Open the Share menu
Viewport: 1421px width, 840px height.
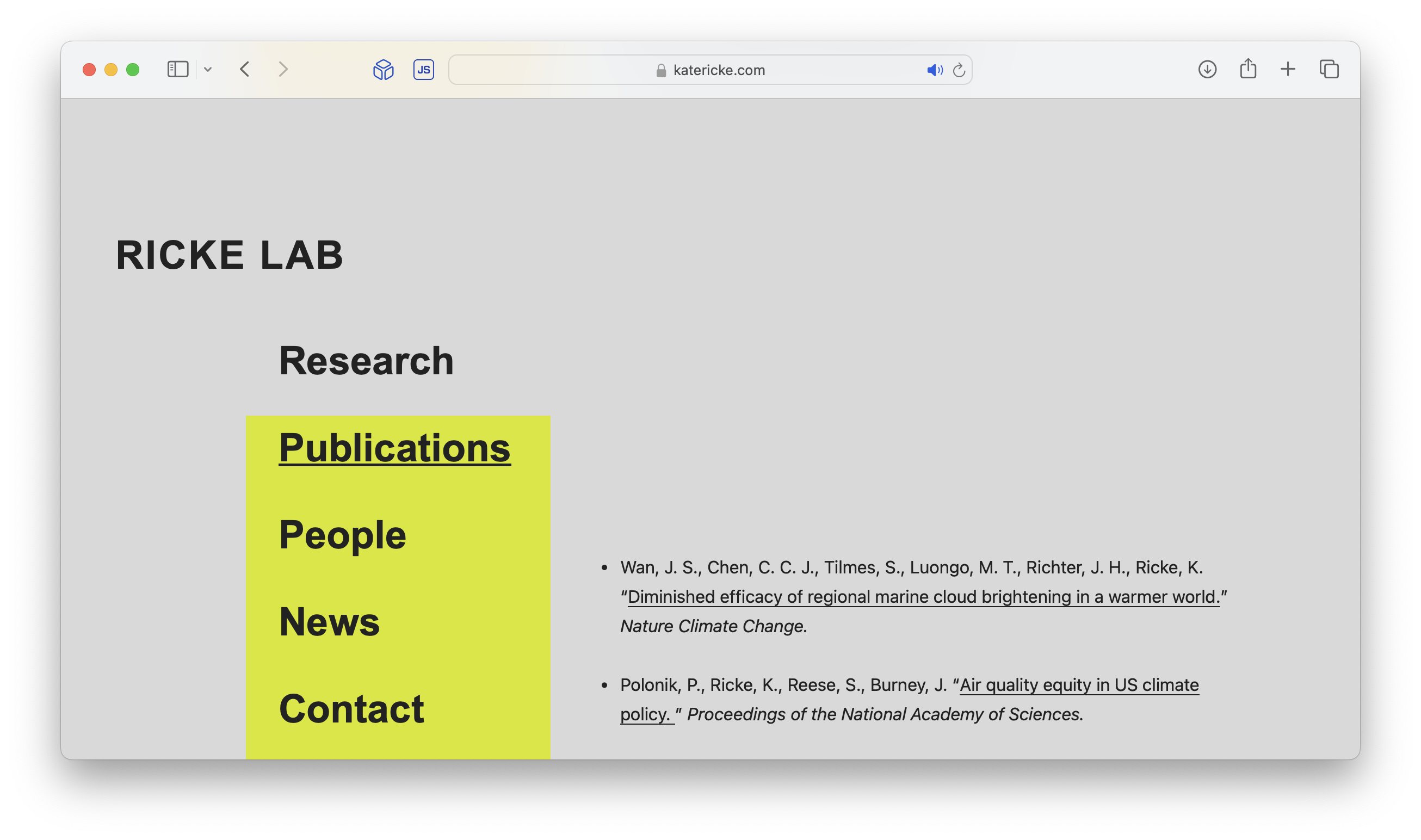1248,69
